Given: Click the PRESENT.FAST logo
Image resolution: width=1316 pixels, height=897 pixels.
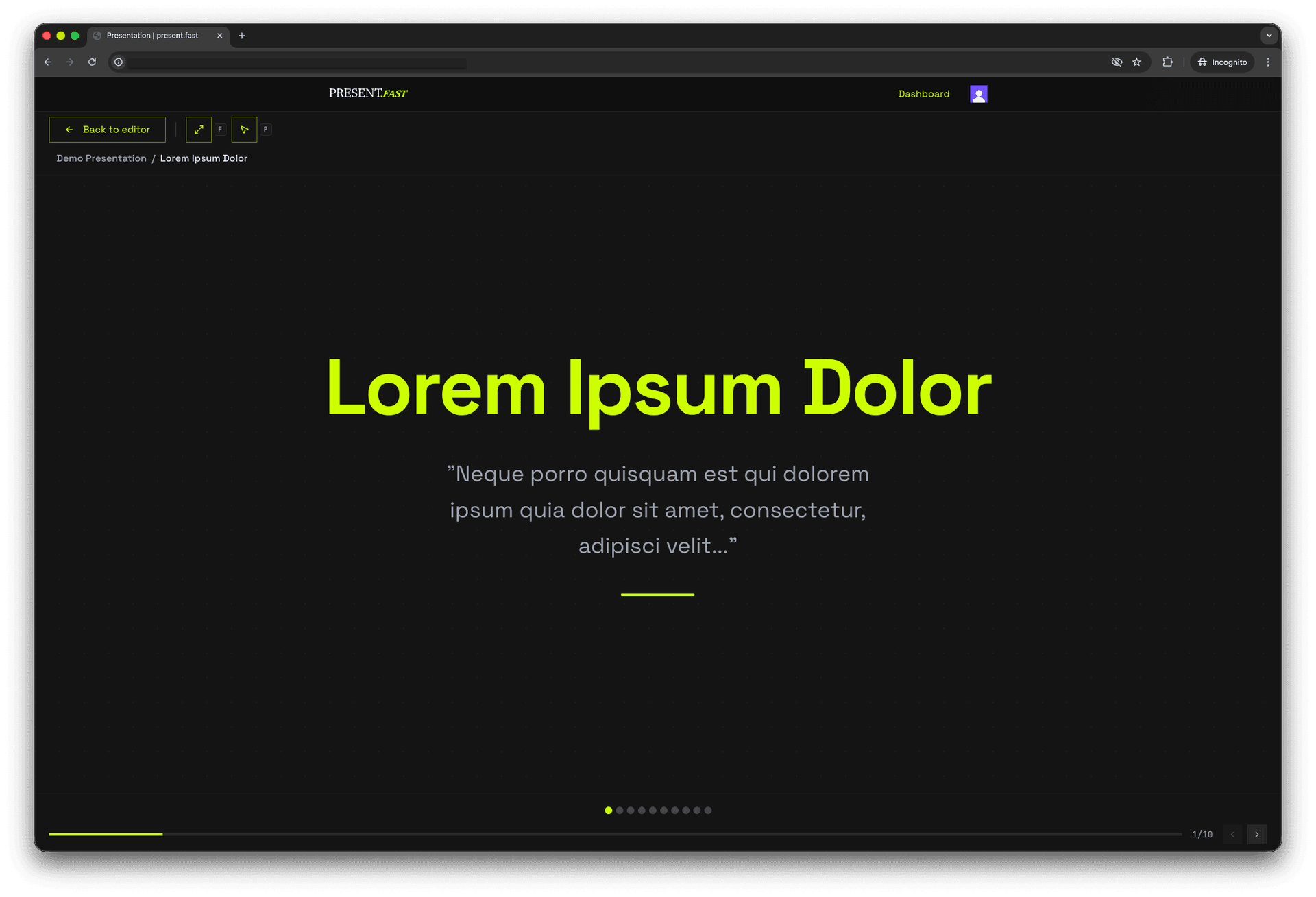Looking at the screenshot, I should 367,93.
